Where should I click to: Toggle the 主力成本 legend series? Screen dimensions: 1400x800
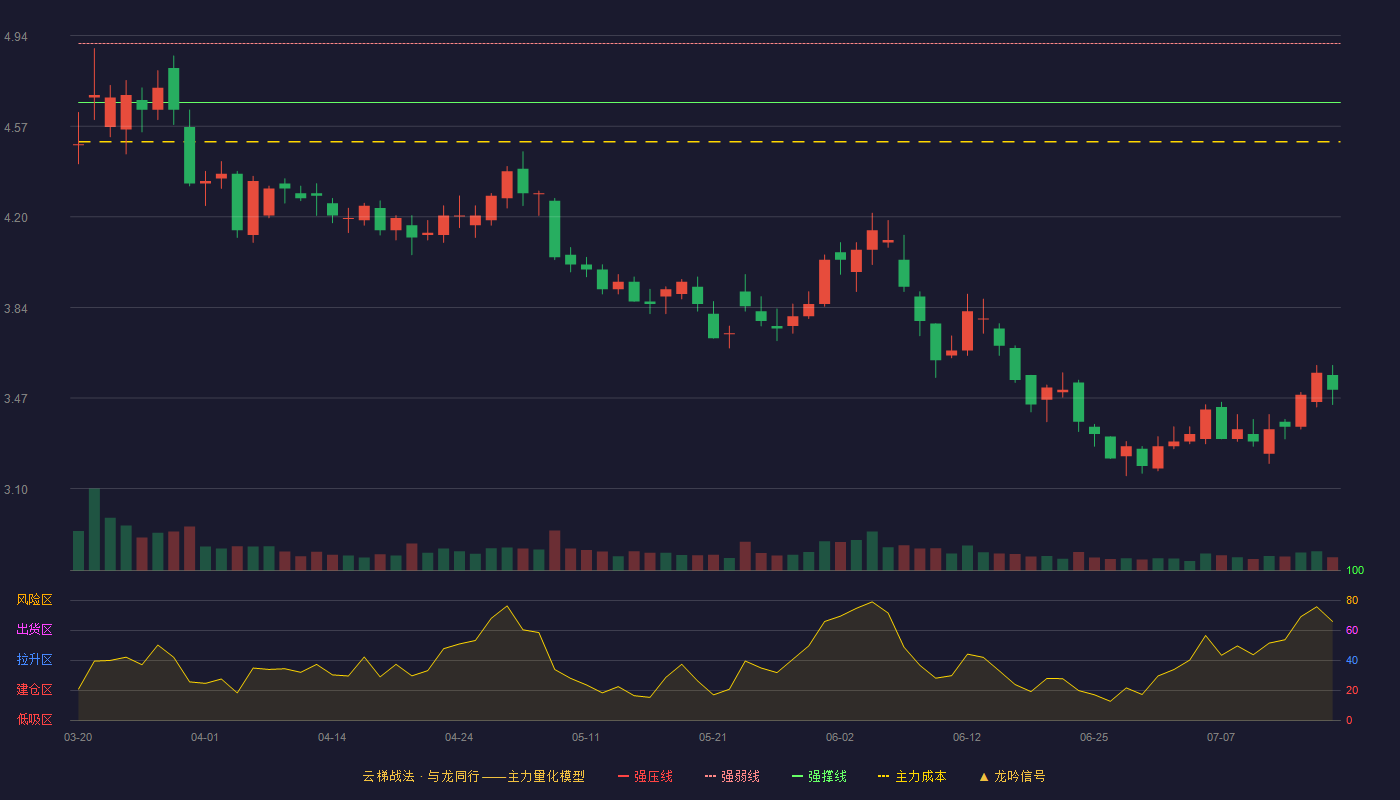coord(912,776)
